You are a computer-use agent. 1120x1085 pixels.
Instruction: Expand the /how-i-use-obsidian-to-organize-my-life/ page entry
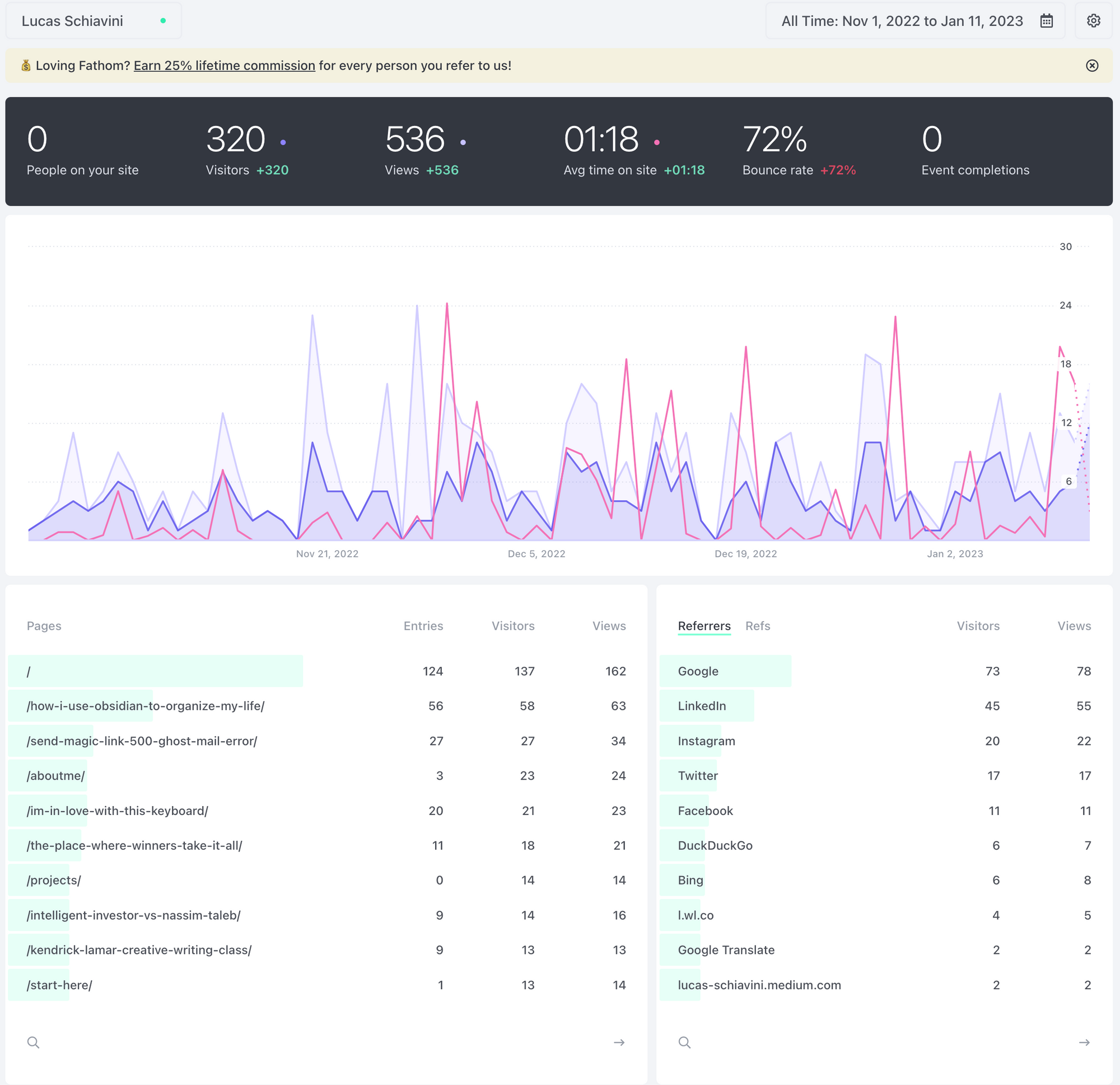[144, 706]
